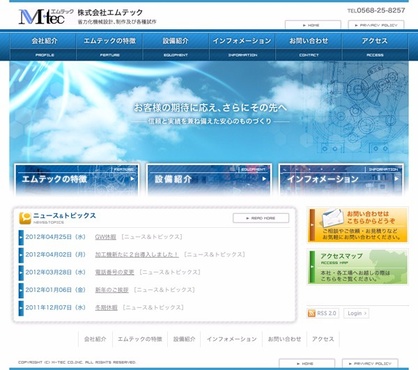
Task: Click the date text 2012年04月25日(水)
Action: (x=56, y=237)
